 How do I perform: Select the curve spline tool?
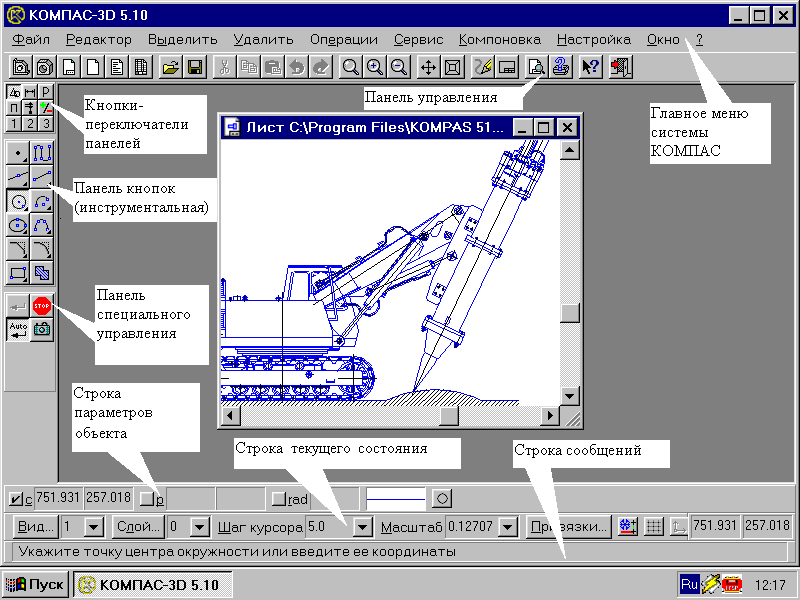(42, 225)
